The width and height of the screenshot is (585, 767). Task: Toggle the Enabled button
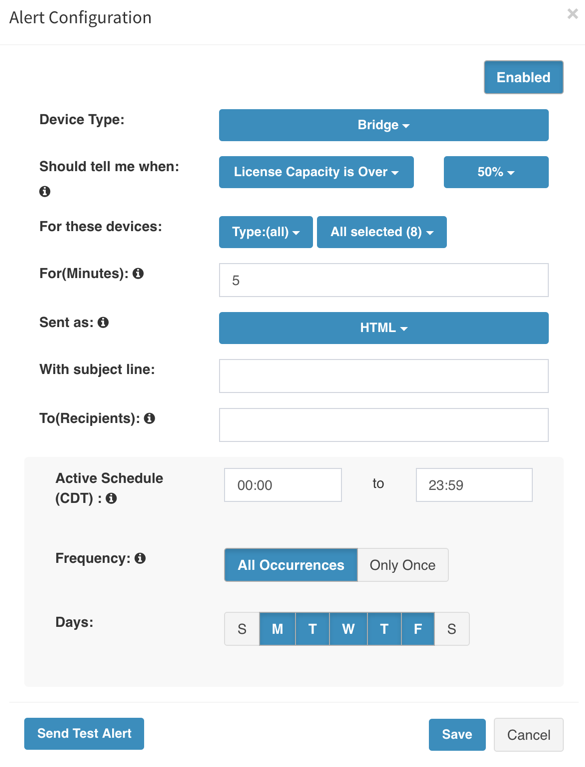[523, 77]
